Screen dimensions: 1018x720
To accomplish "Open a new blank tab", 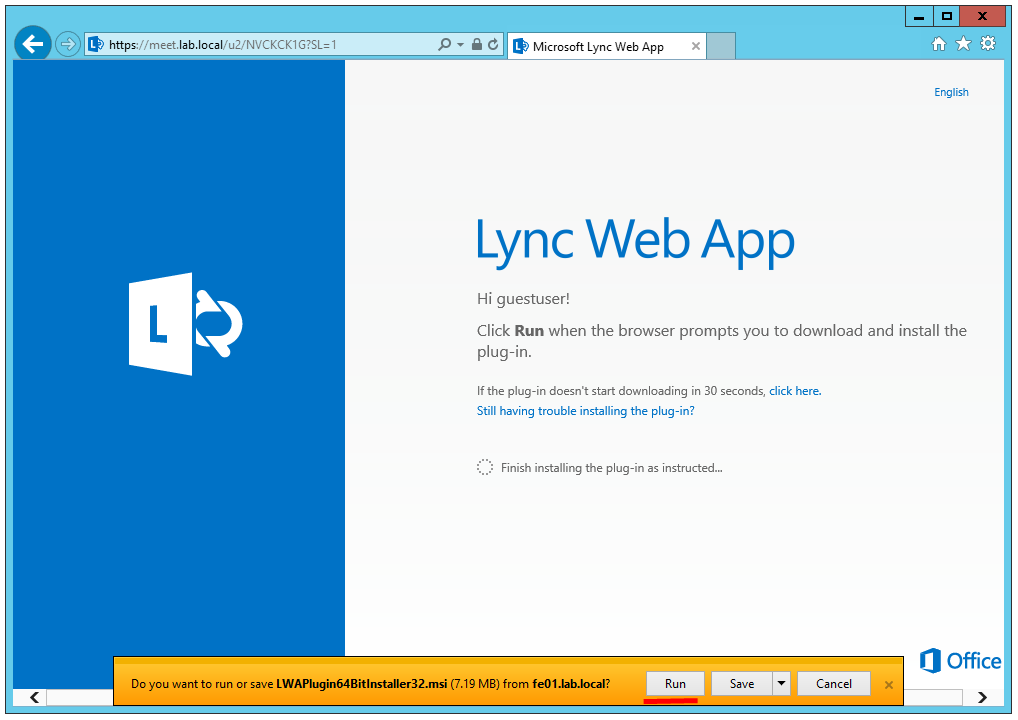I will tap(721, 46).
